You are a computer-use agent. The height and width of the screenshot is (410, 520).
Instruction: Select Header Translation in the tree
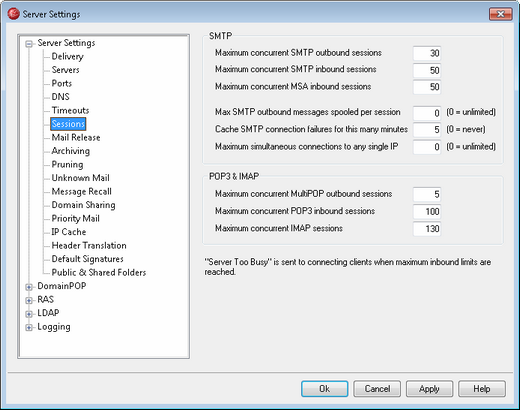pyautogui.click(x=89, y=245)
